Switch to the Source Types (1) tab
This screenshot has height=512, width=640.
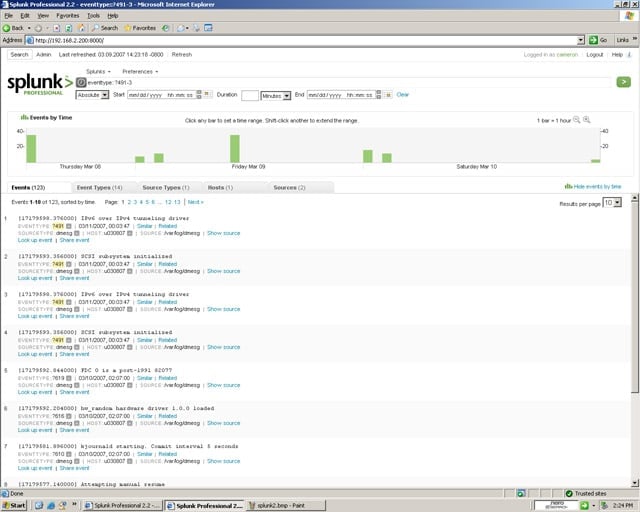click(x=166, y=187)
